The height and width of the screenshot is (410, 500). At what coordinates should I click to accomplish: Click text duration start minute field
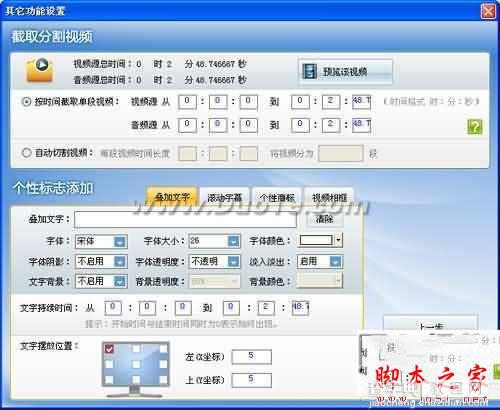(x=147, y=308)
